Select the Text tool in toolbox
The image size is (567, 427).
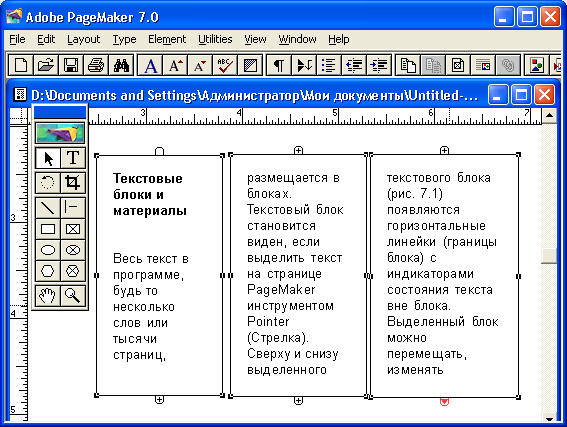coord(73,158)
